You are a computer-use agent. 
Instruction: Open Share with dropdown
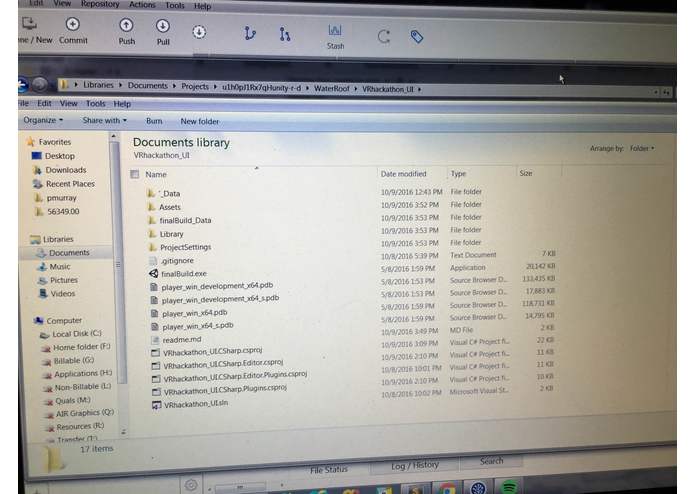pos(105,120)
